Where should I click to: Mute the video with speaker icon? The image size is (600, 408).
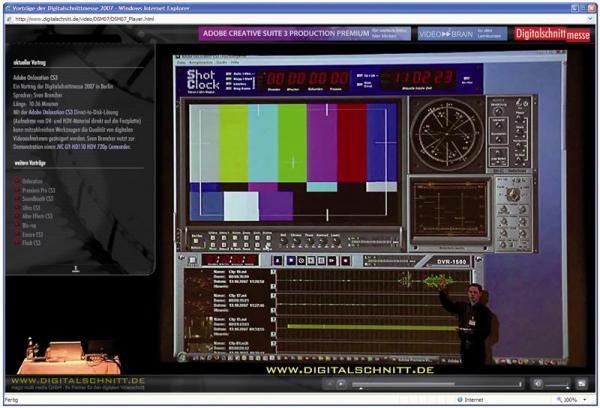coord(538,384)
